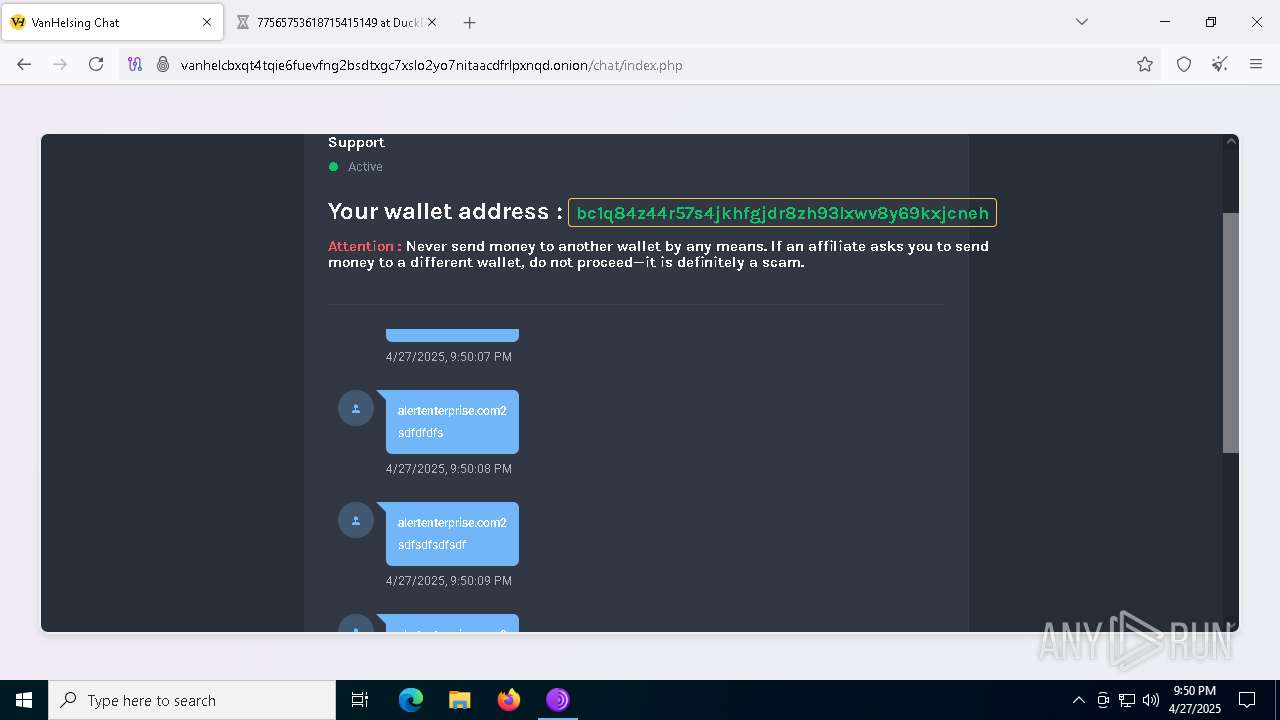
Task: Open the Windows Start menu
Action: 24,700
